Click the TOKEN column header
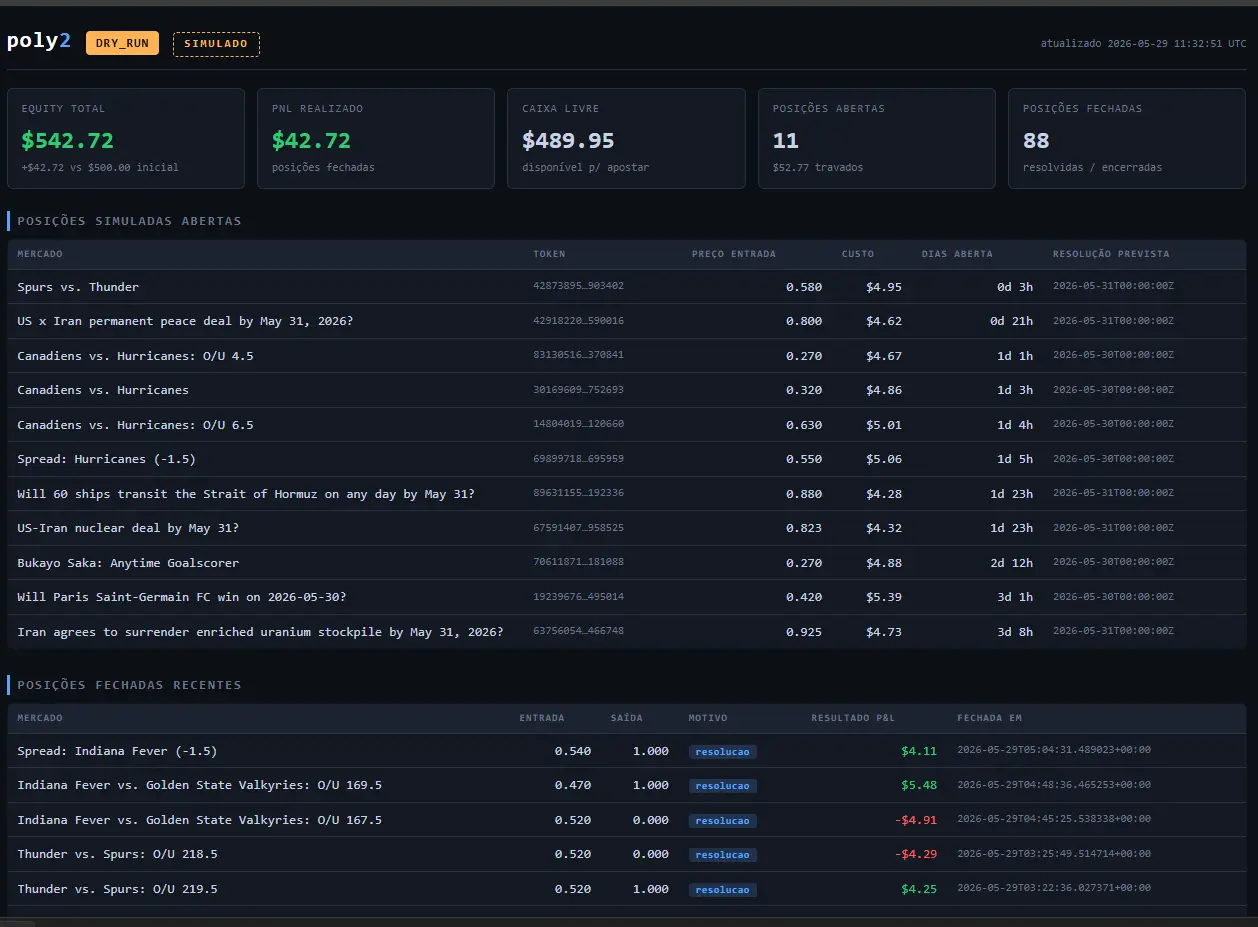1258x927 pixels. pos(549,254)
